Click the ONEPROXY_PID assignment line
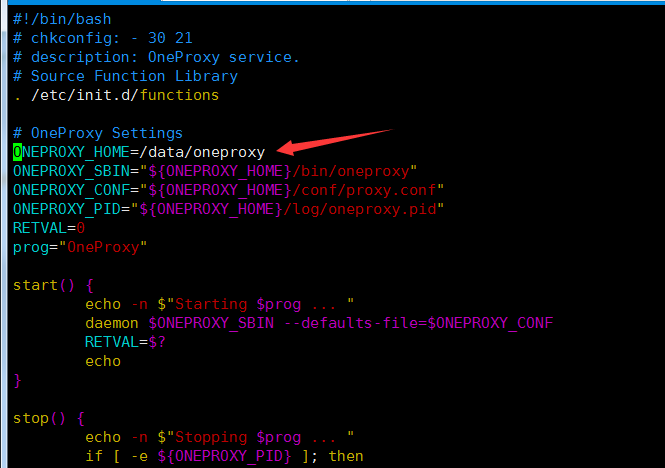This screenshot has height=468, width=665. [x=228, y=209]
